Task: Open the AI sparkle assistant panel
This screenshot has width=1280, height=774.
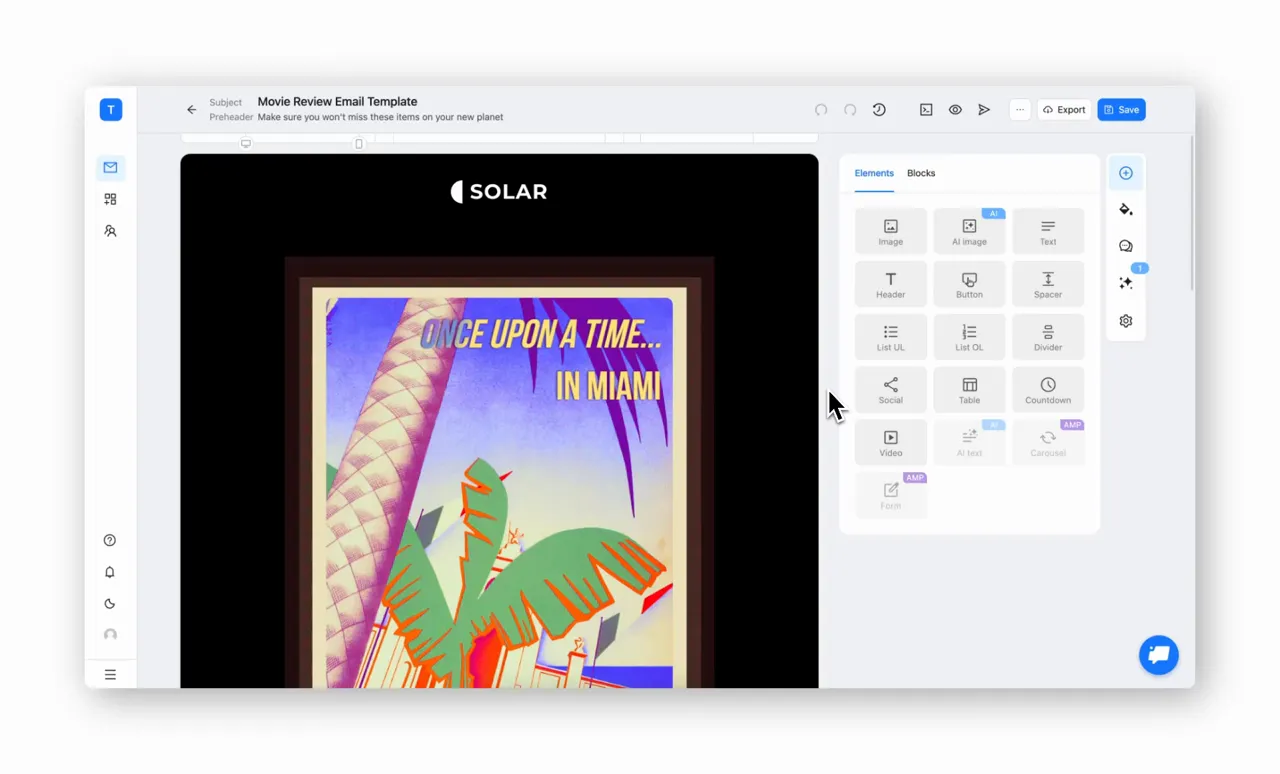Action: click(1126, 283)
